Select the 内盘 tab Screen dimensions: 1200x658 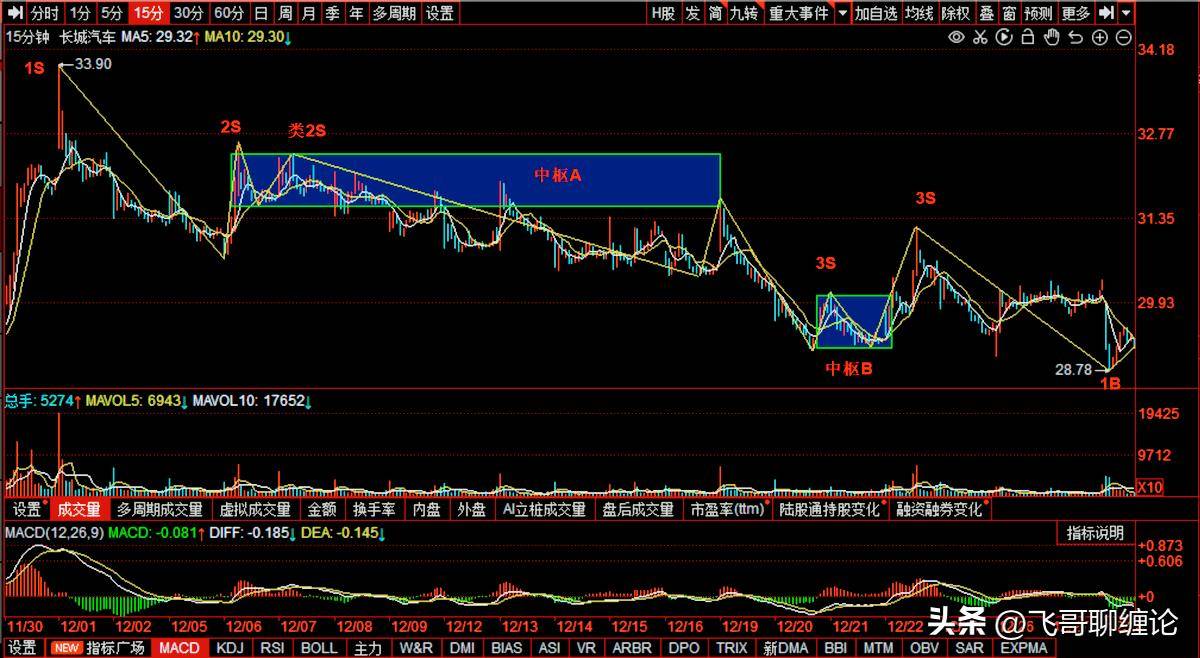pyautogui.click(x=426, y=509)
